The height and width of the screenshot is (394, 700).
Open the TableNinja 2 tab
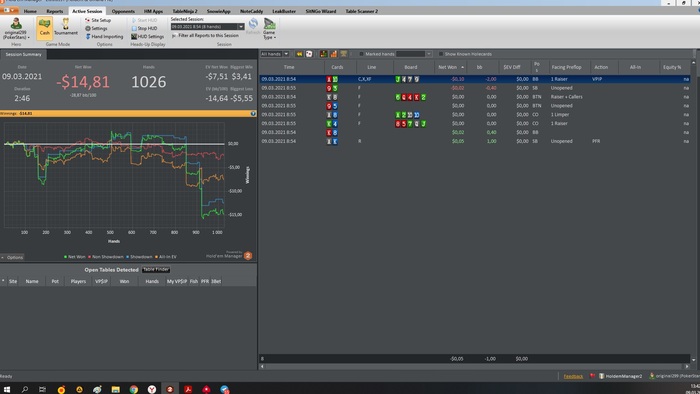pos(185,11)
